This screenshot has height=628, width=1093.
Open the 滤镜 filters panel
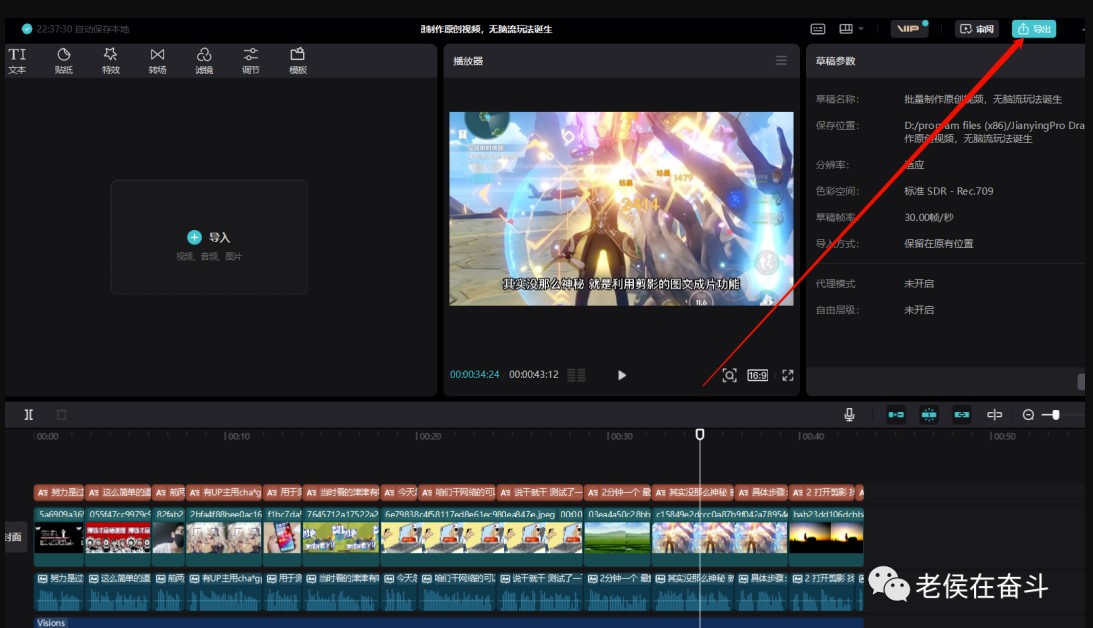204,60
